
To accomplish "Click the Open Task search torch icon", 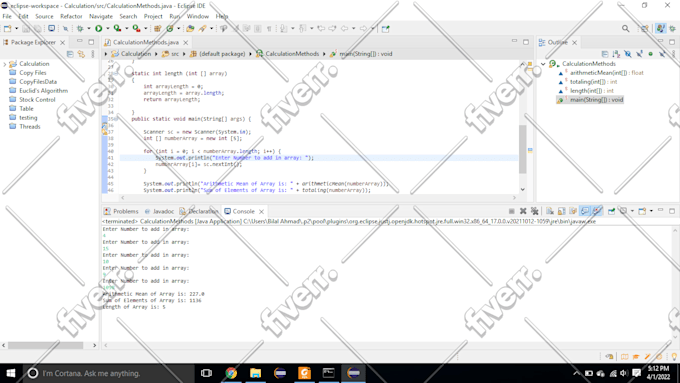I will point(203,28).
